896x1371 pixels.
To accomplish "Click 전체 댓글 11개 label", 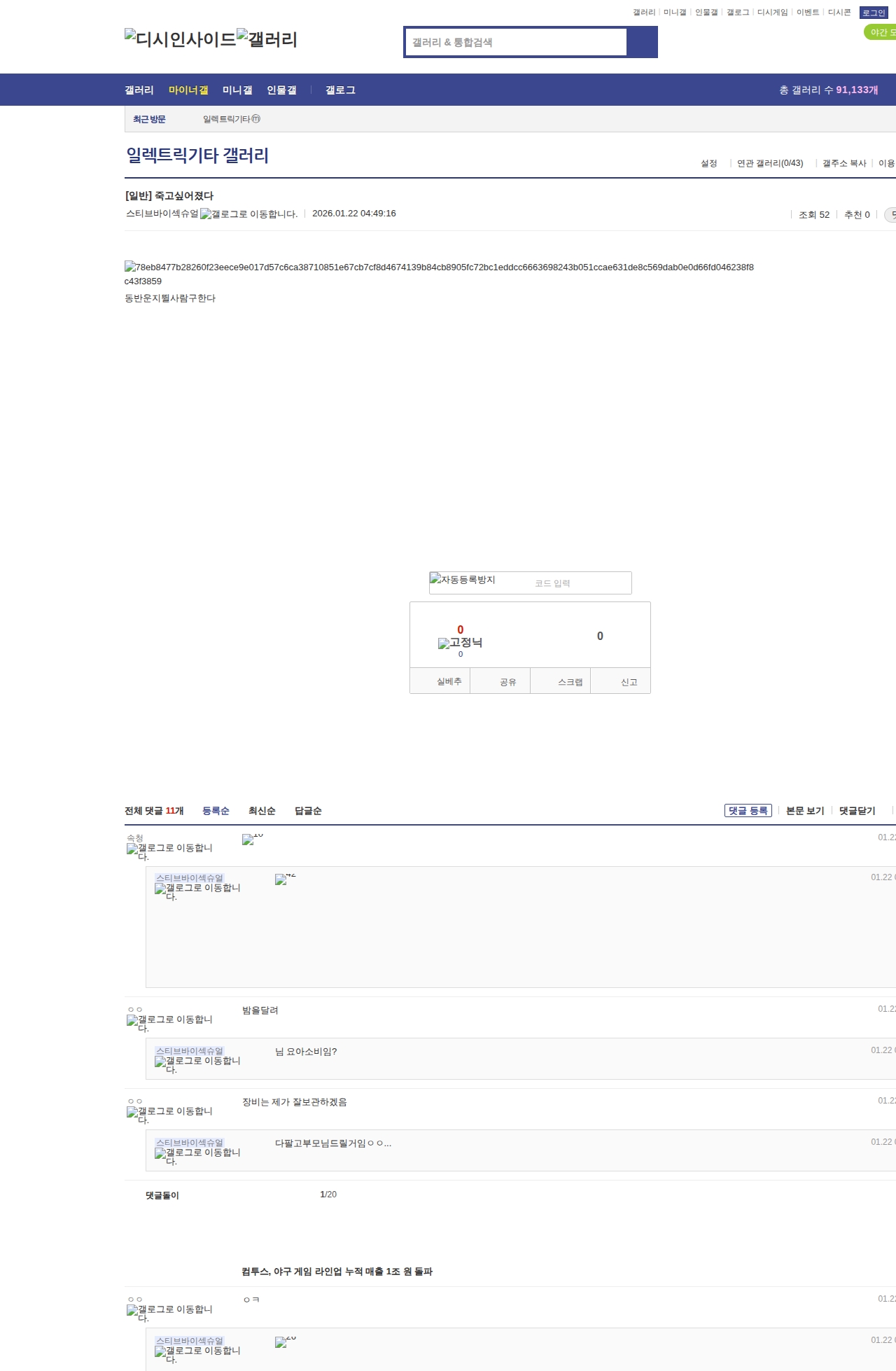I will coord(154,811).
